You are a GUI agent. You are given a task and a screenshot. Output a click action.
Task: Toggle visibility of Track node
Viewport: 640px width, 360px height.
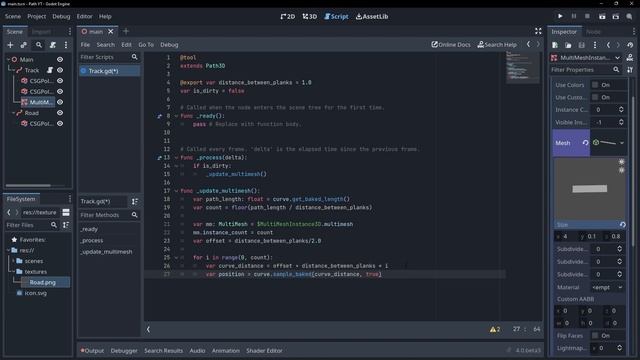[x=60, y=70]
